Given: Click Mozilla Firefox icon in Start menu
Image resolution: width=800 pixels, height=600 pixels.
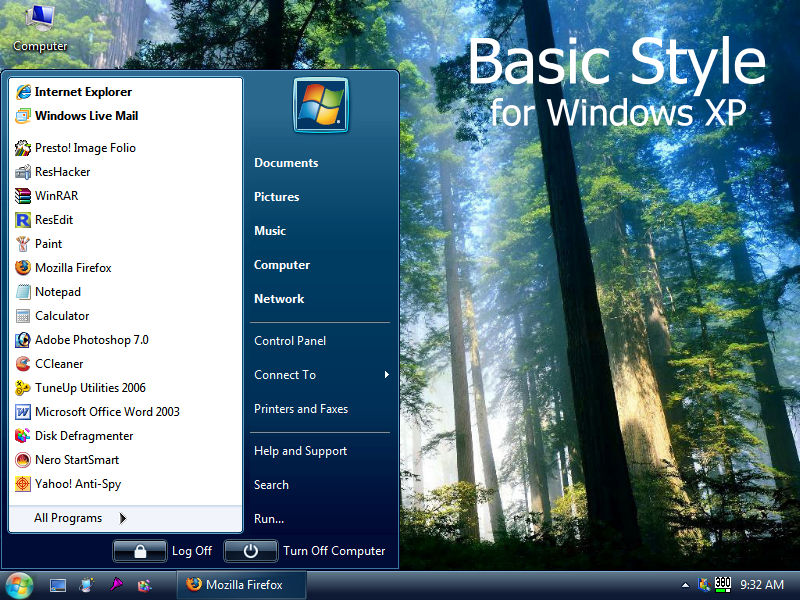Looking at the screenshot, I should click(23, 268).
